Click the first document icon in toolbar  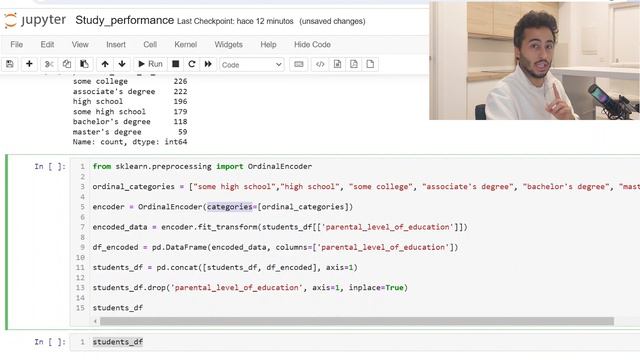pyautogui.click(x=337, y=64)
